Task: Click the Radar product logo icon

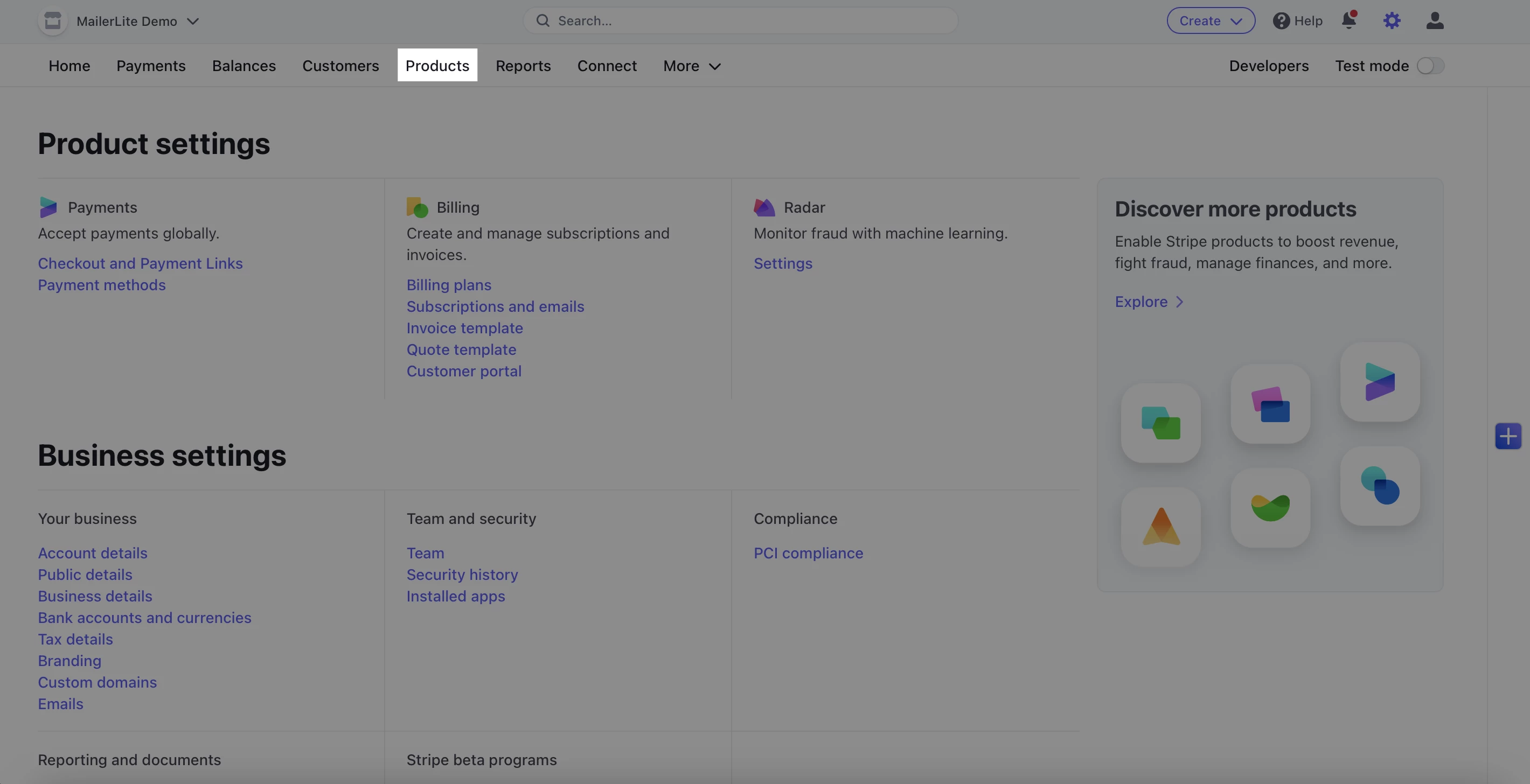Action: pyautogui.click(x=764, y=207)
